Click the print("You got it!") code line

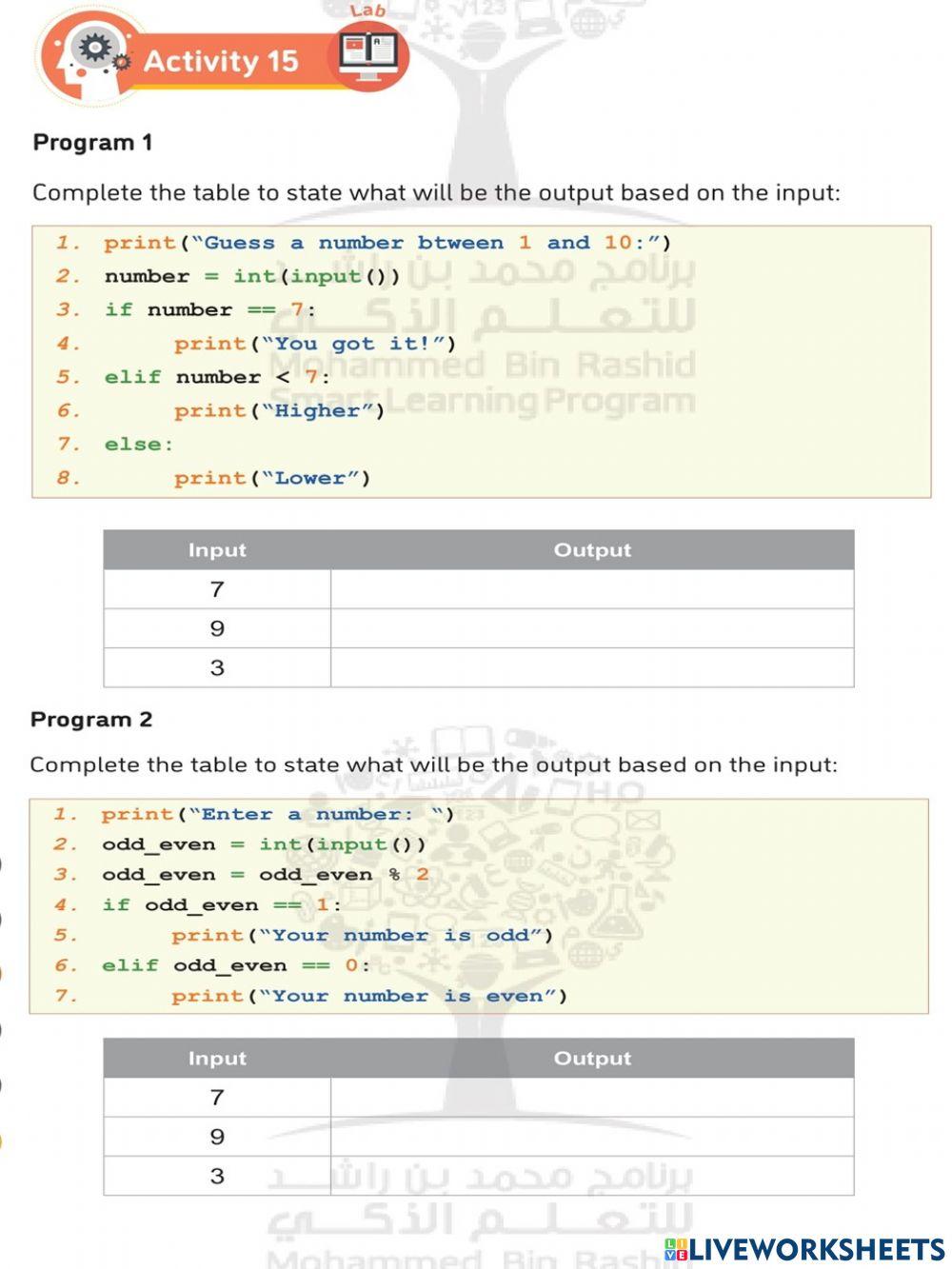314,344
